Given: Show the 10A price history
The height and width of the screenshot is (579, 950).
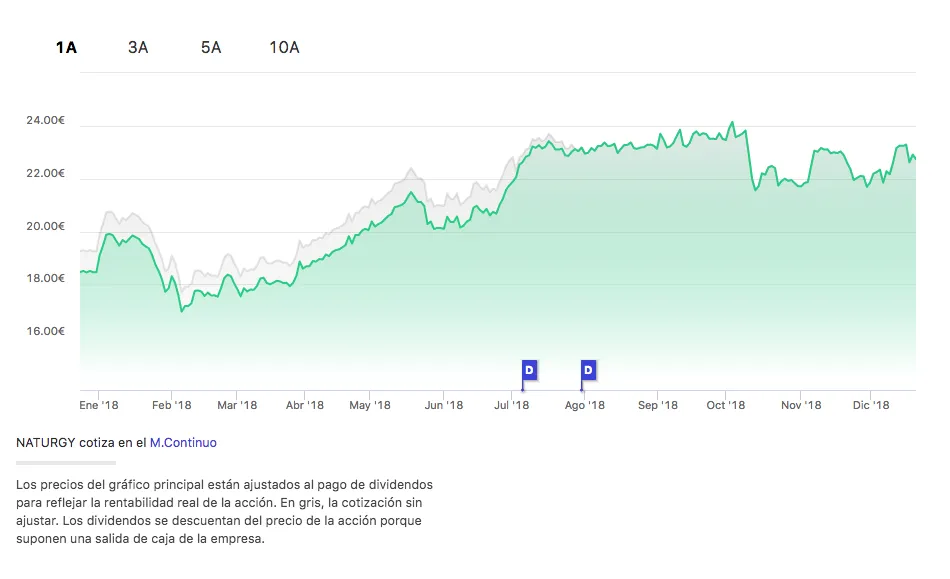Looking at the screenshot, I should coord(284,47).
